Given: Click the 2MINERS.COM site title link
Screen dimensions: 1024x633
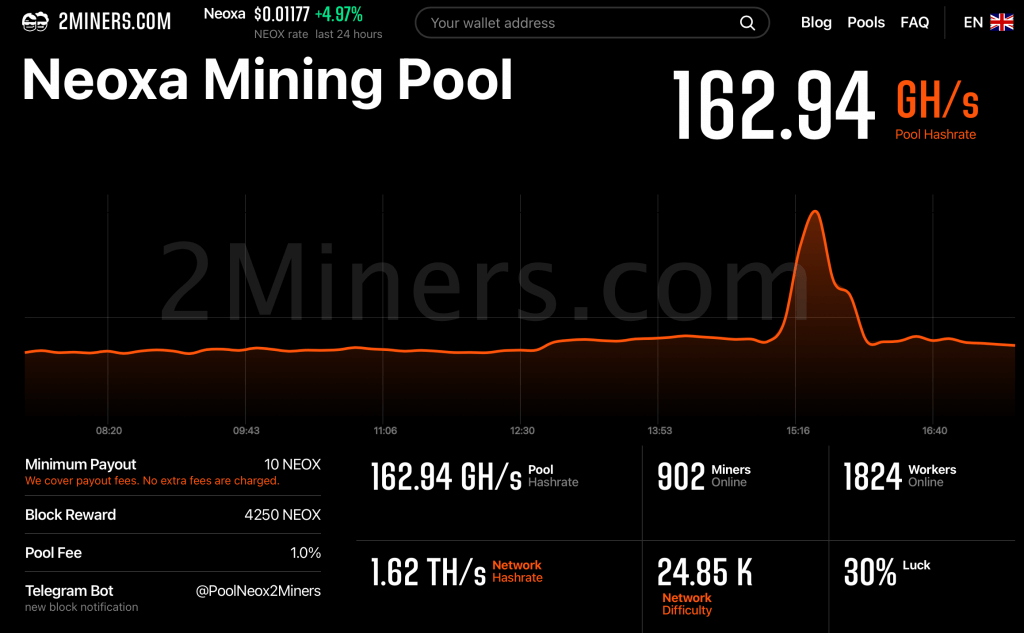Looking at the screenshot, I should click(x=113, y=20).
